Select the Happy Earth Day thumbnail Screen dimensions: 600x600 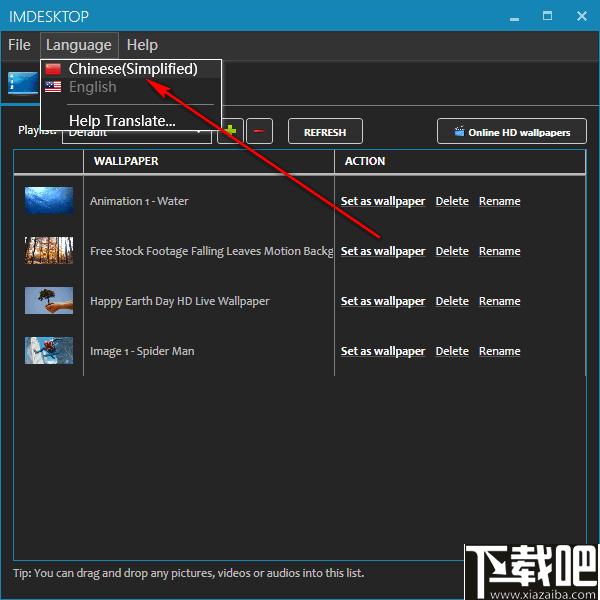click(49, 300)
